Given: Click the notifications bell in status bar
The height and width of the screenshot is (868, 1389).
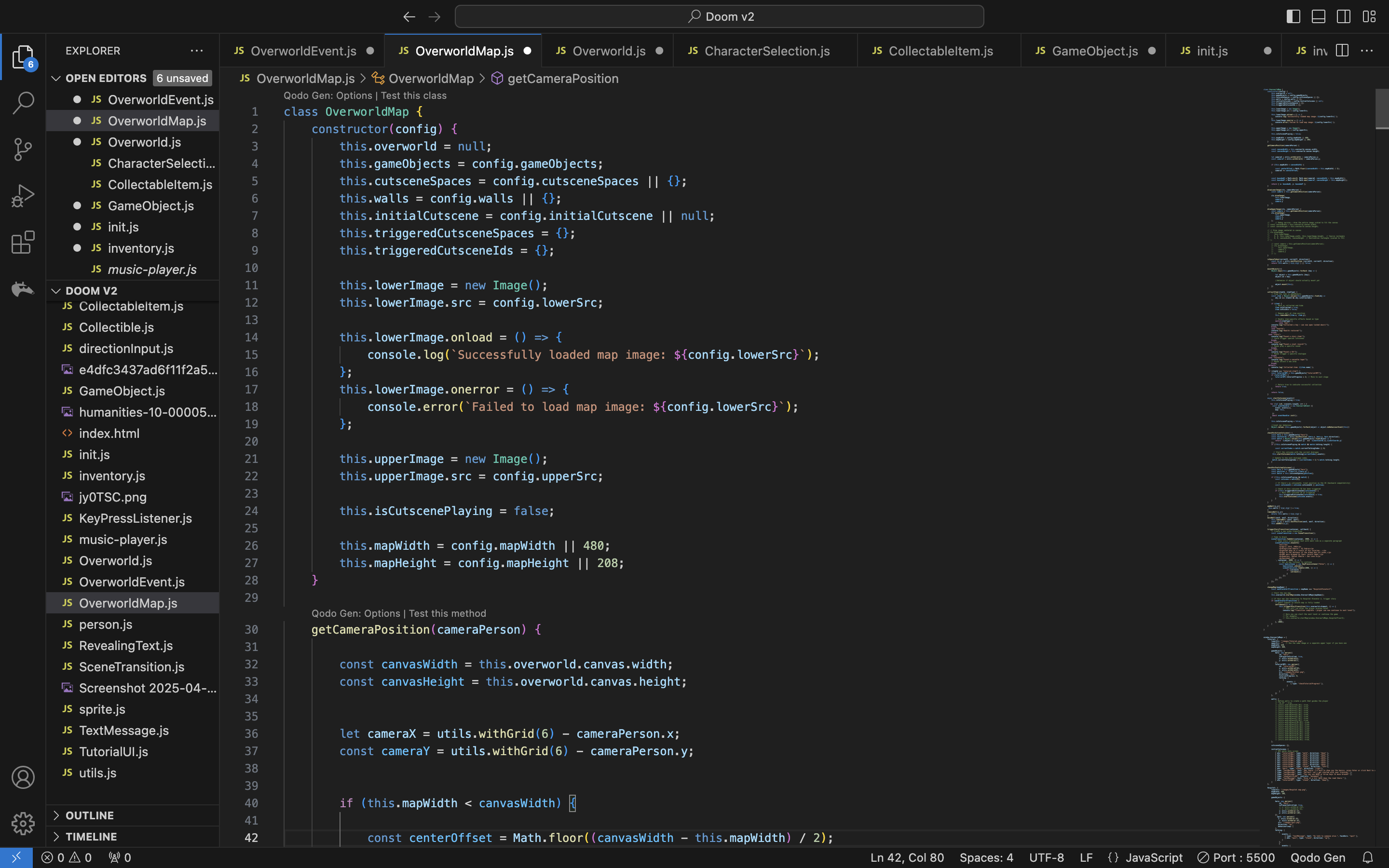Looking at the screenshot, I should (x=1368, y=857).
